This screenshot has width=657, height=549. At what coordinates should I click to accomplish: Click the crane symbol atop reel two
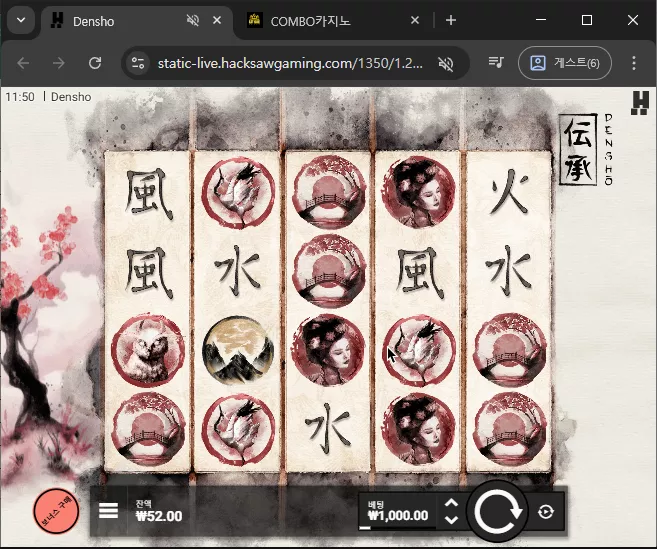[x=238, y=192]
